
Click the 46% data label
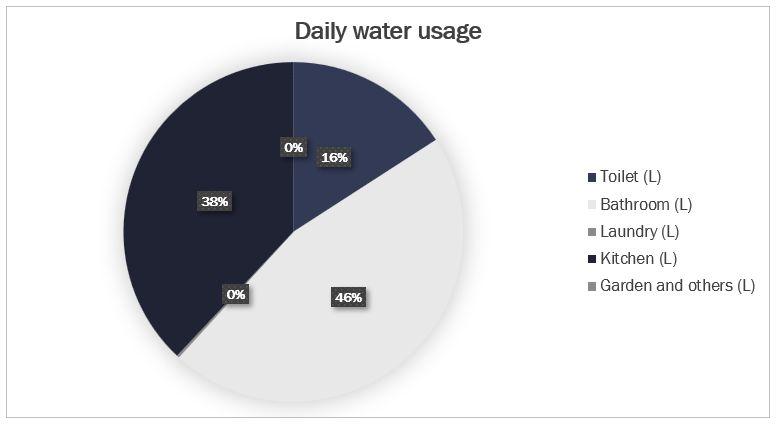point(348,297)
